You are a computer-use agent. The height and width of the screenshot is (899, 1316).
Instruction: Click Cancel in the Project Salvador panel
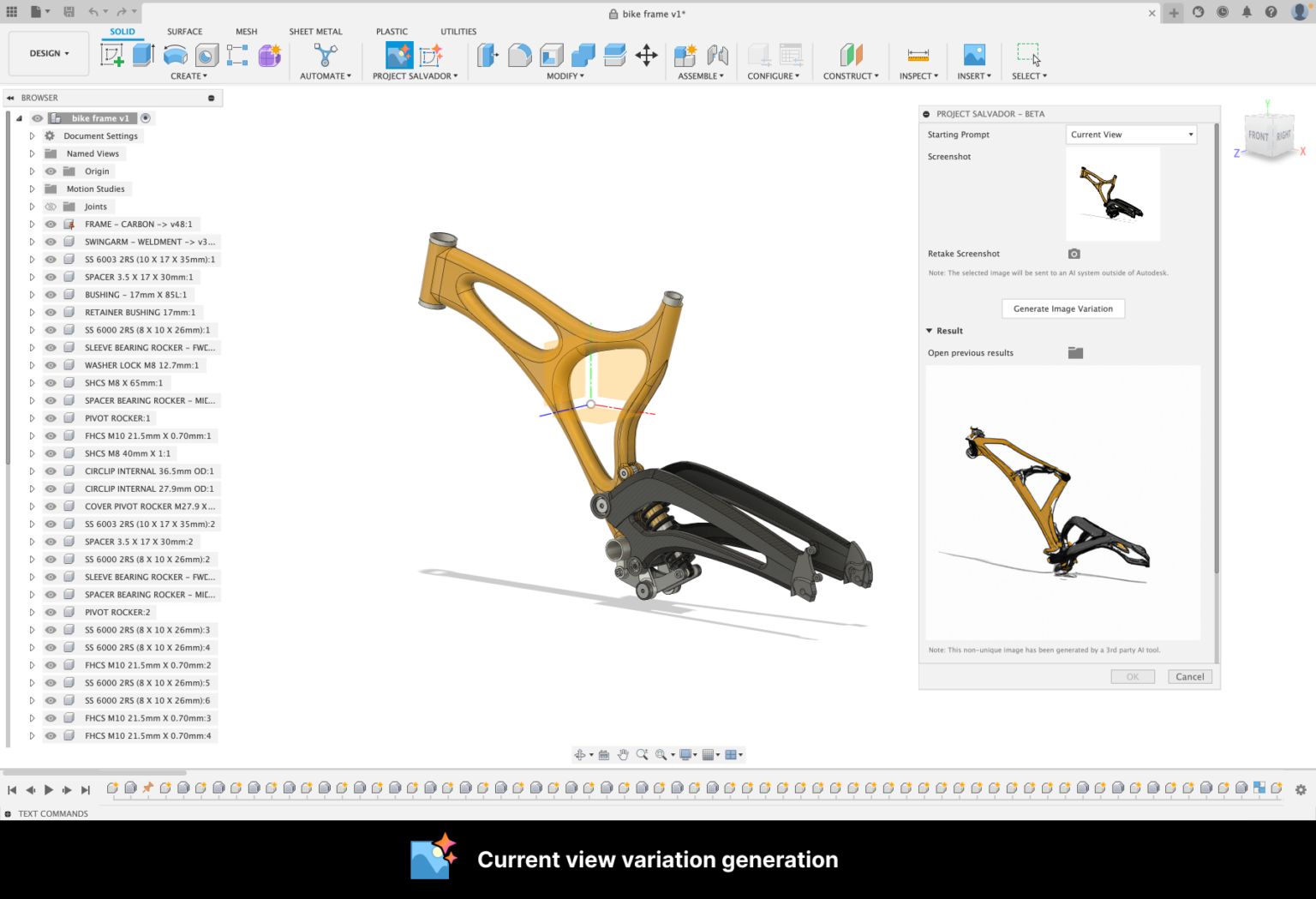[1189, 676]
